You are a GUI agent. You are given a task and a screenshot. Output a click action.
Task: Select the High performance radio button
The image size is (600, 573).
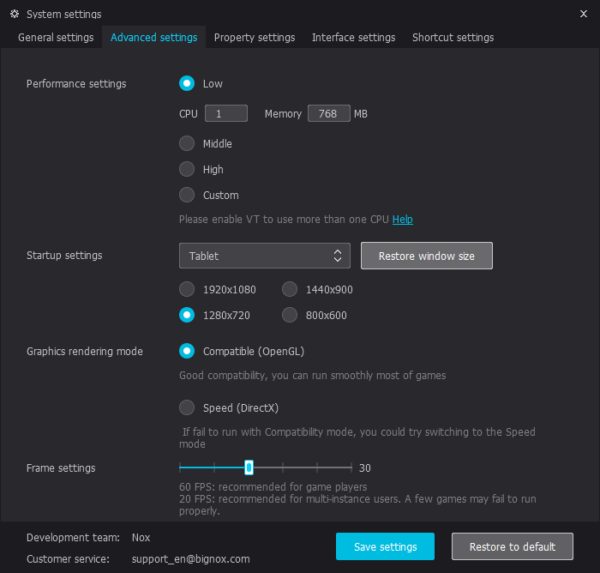pyautogui.click(x=187, y=169)
